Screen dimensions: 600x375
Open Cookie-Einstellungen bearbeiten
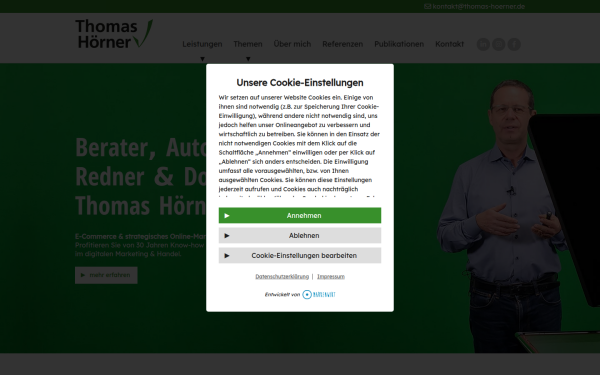(300, 255)
